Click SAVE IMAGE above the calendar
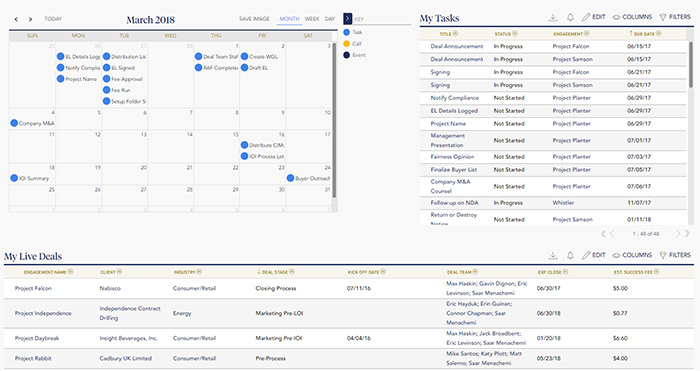Viewport: 700px width, 371px height. tap(254, 19)
